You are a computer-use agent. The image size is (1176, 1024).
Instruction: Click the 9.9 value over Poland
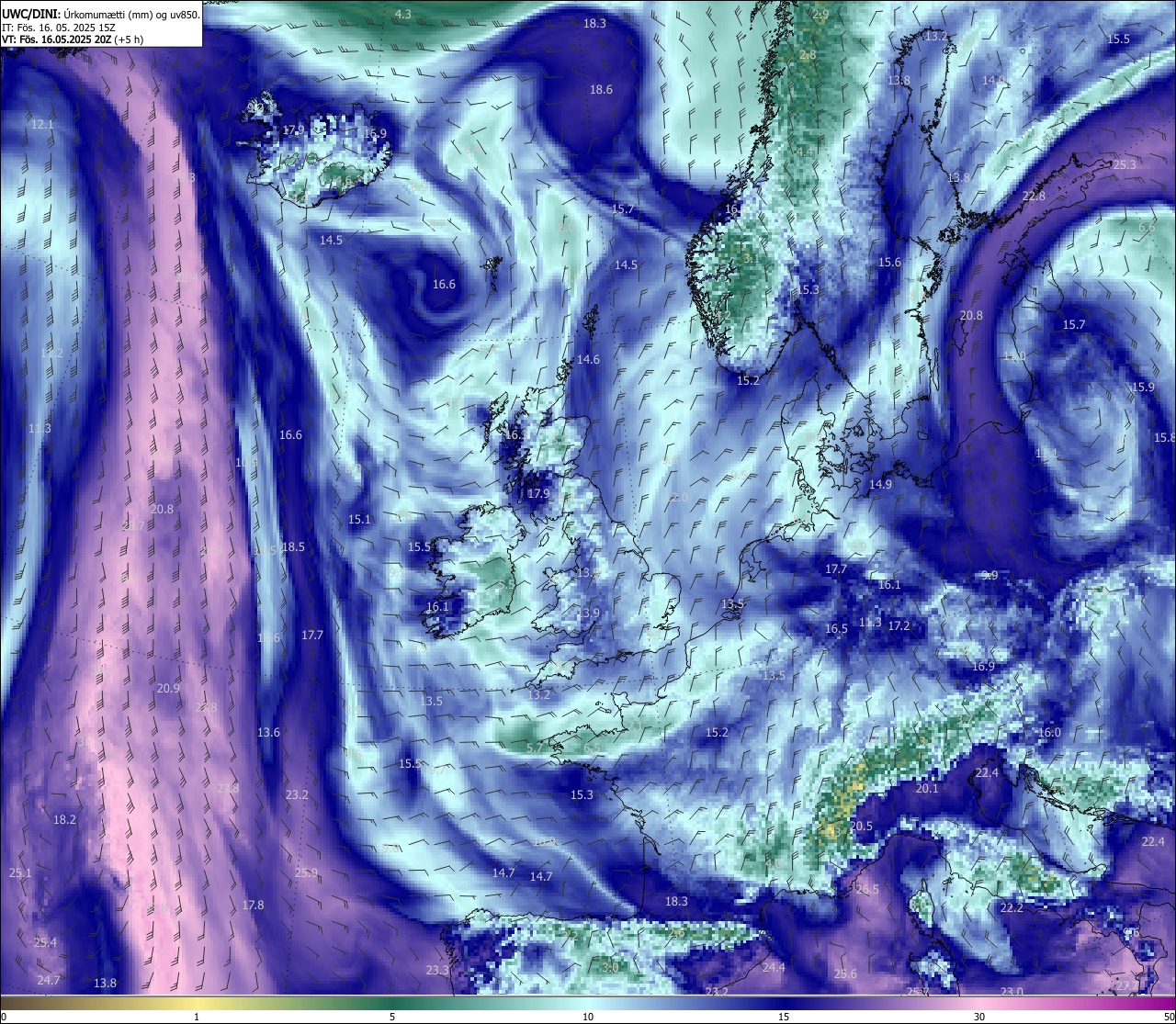tap(989, 575)
